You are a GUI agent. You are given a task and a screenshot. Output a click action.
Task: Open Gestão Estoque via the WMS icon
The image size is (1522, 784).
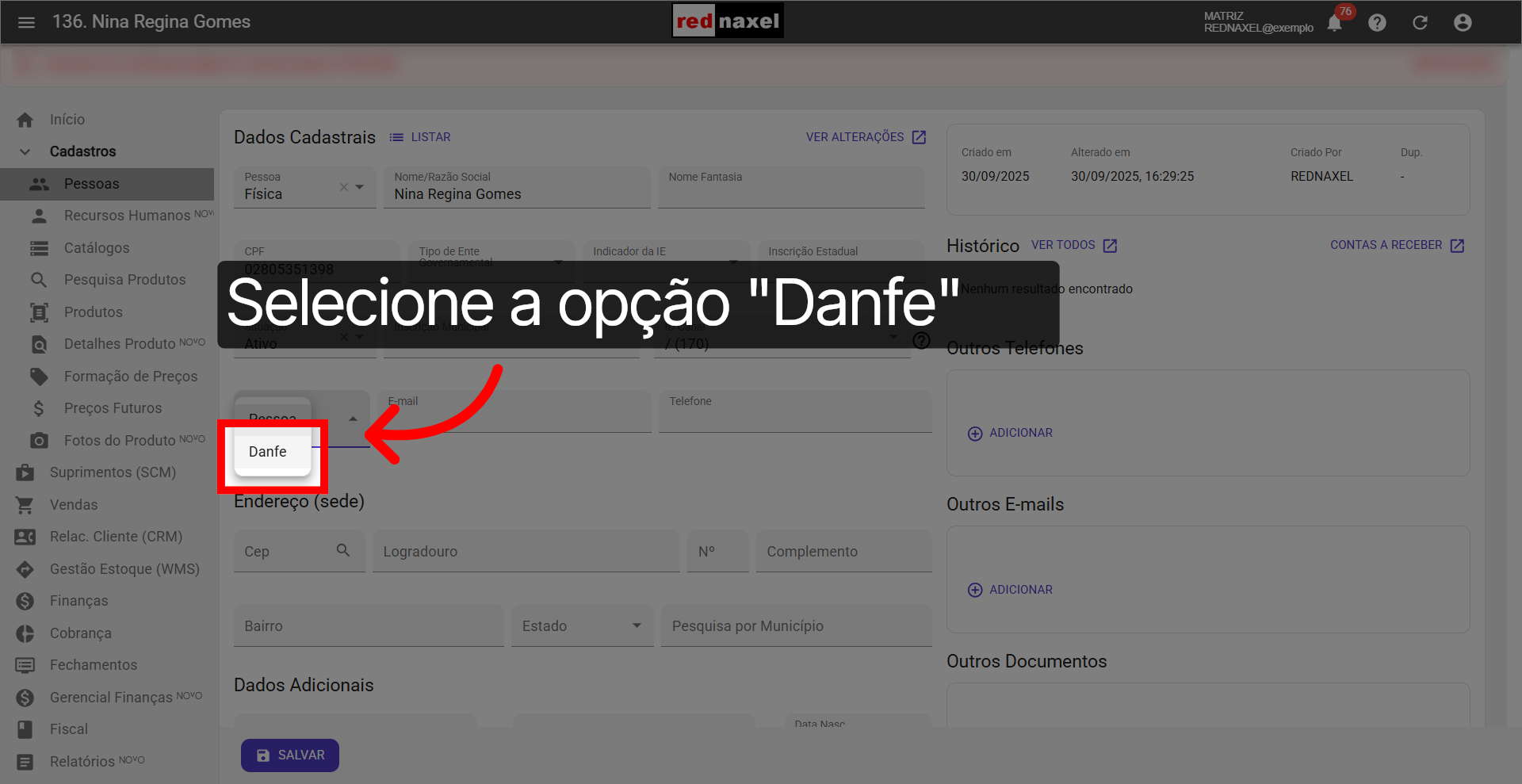(x=25, y=568)
